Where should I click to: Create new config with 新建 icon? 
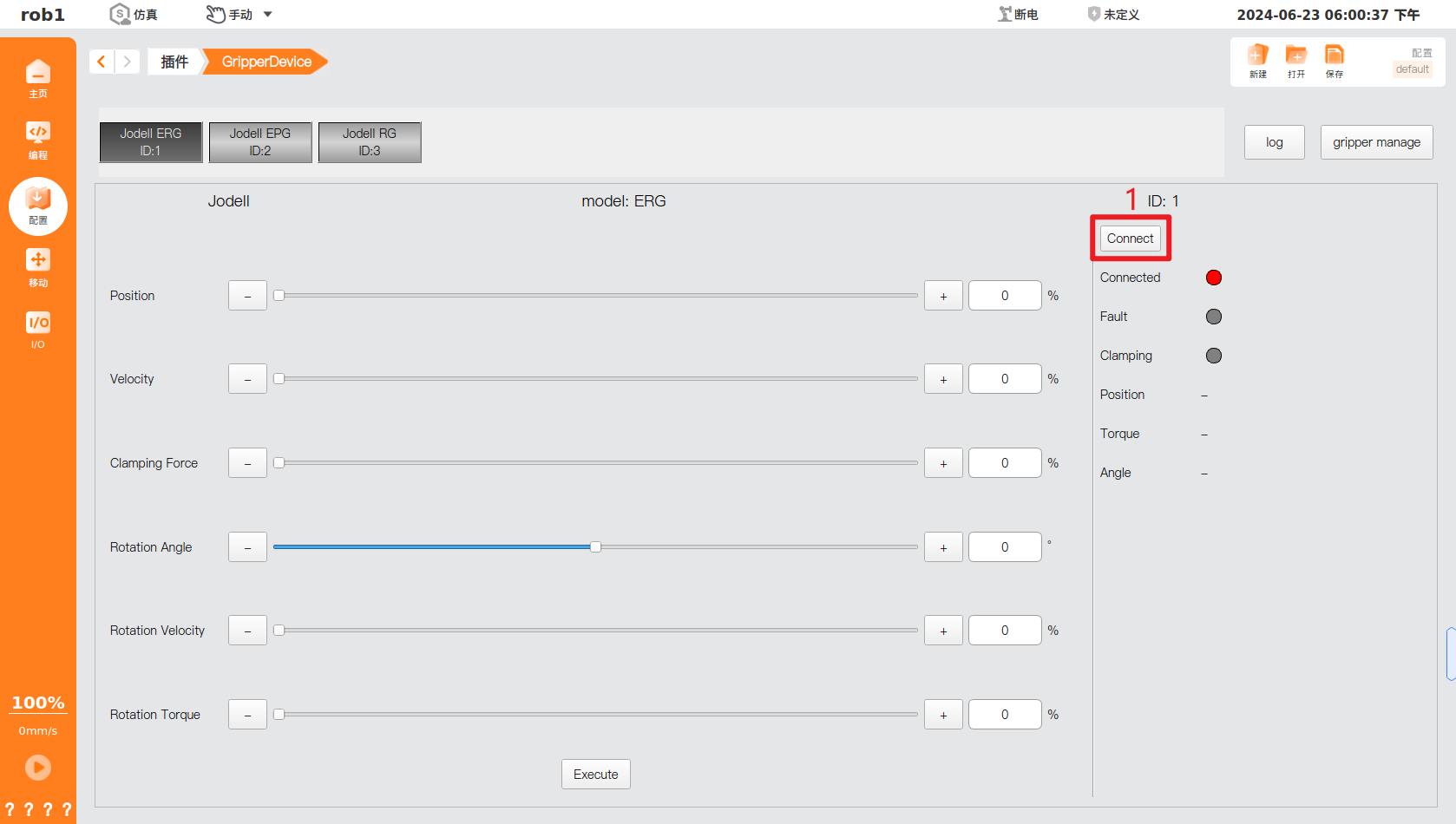1257,60
